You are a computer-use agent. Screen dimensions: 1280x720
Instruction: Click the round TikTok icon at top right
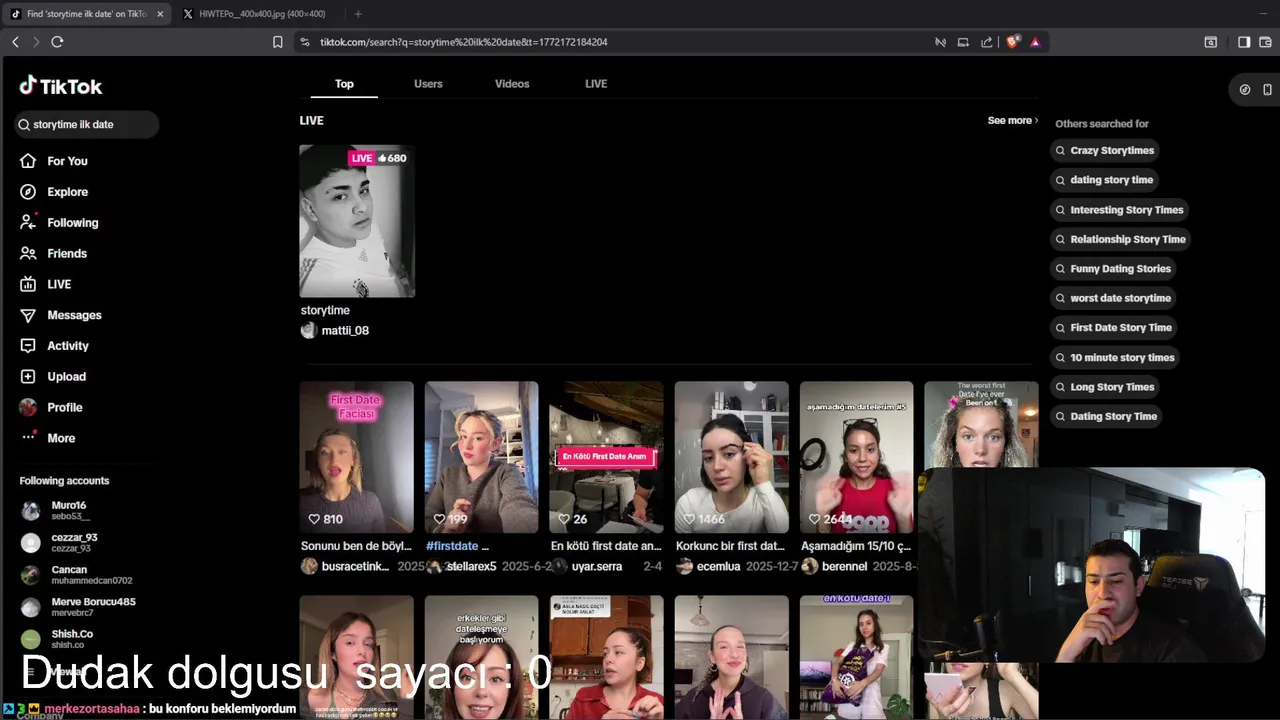[x=1245, y=90]
